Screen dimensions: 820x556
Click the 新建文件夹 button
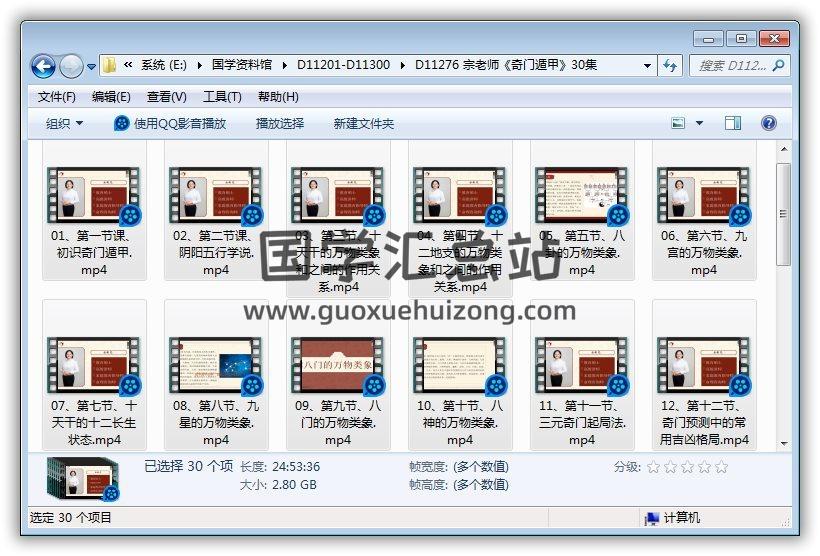point(364,123)
